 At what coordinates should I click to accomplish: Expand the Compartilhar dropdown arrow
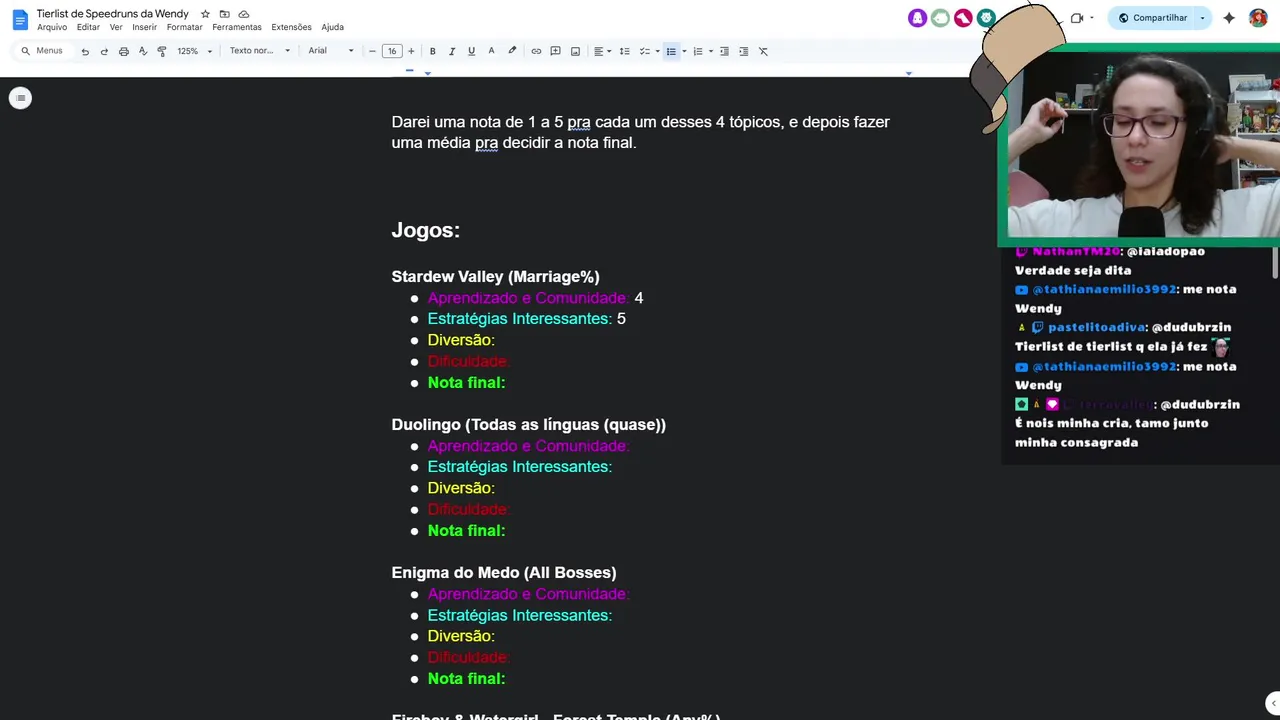(1203, 18)
